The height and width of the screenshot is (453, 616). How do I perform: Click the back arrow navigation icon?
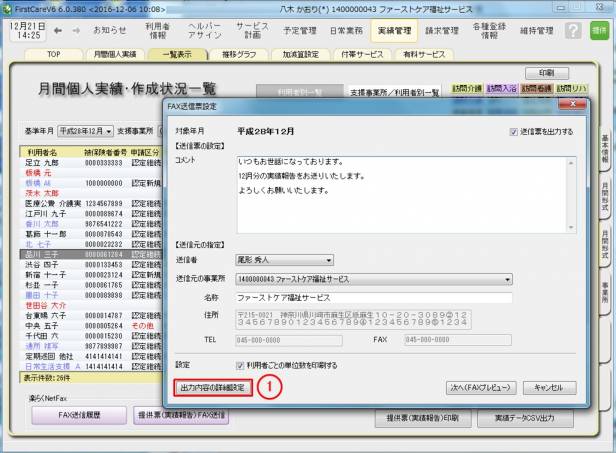point(59,30)
